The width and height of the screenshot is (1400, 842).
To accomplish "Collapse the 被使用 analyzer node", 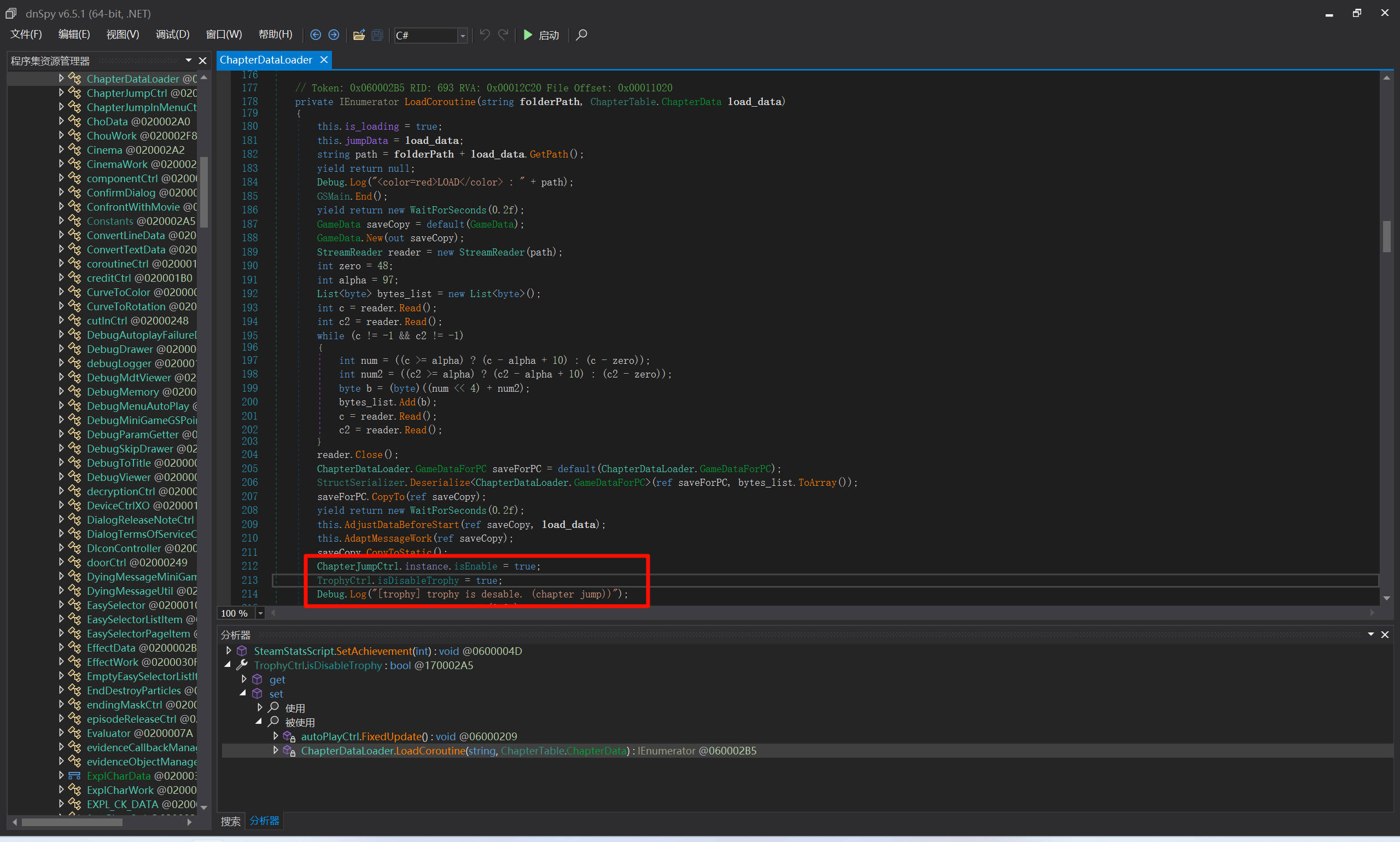I will [259, 722].
